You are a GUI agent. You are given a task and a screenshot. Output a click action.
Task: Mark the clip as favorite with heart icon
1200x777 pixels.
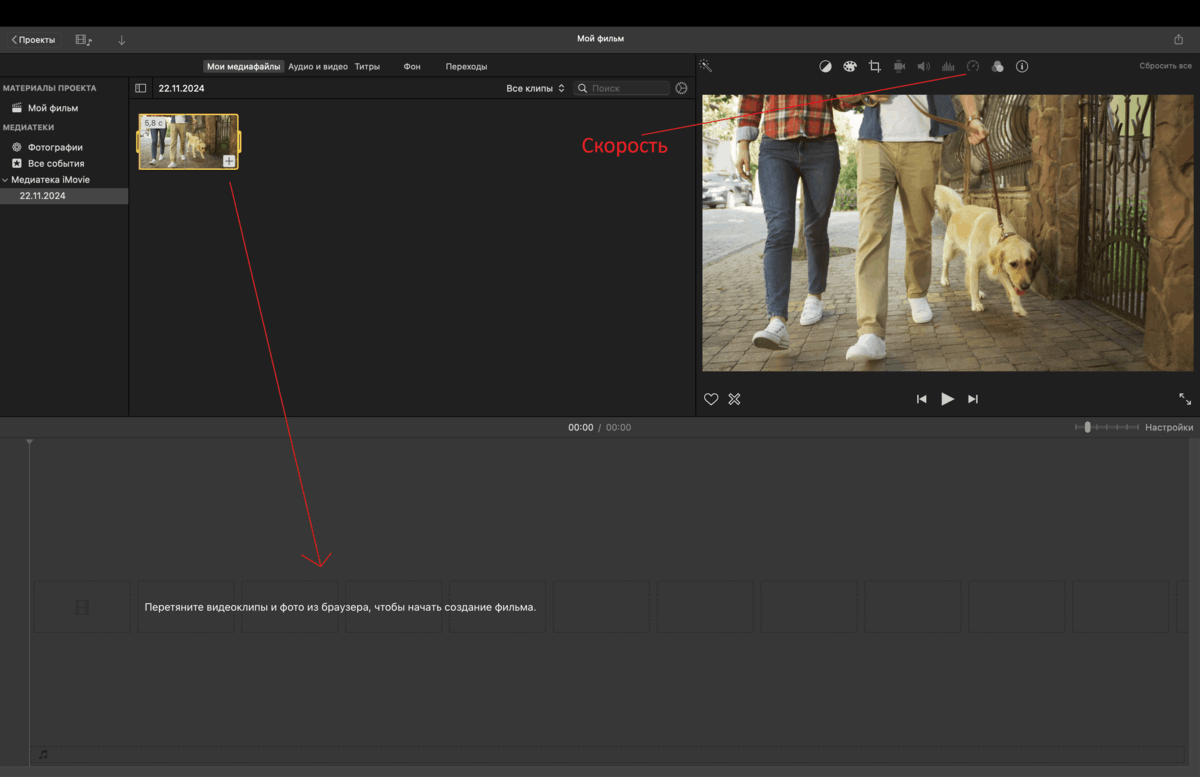(x=711, y=398)
